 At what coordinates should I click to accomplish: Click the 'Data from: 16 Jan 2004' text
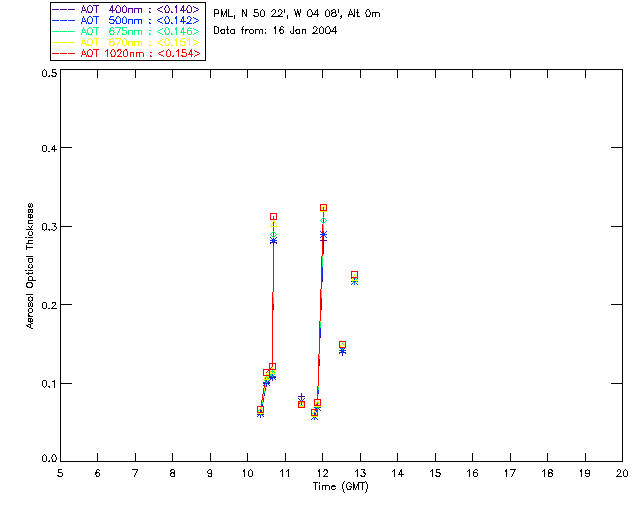click(x=275, y=30)
